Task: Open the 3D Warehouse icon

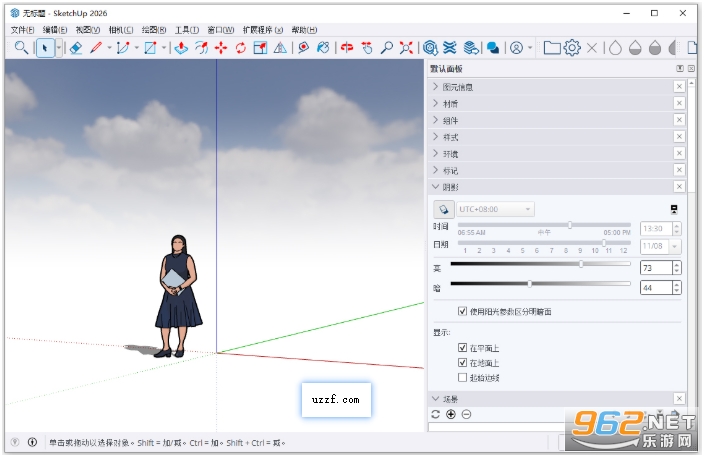Action: point(430,48)
